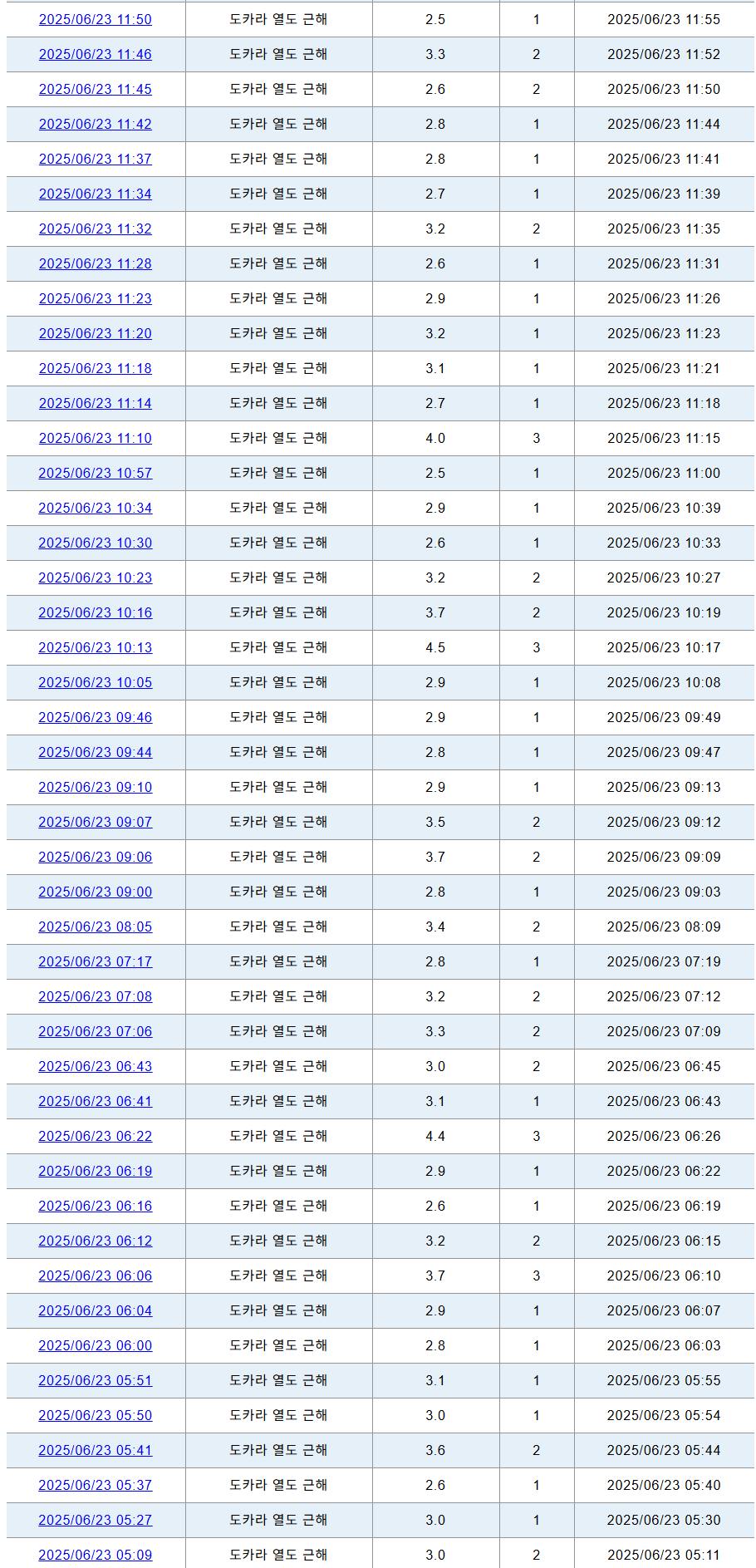756x1568 pixels.
Task: Click the 2025/06/23 10:13 event link
Action: click(x=96, y=647)
